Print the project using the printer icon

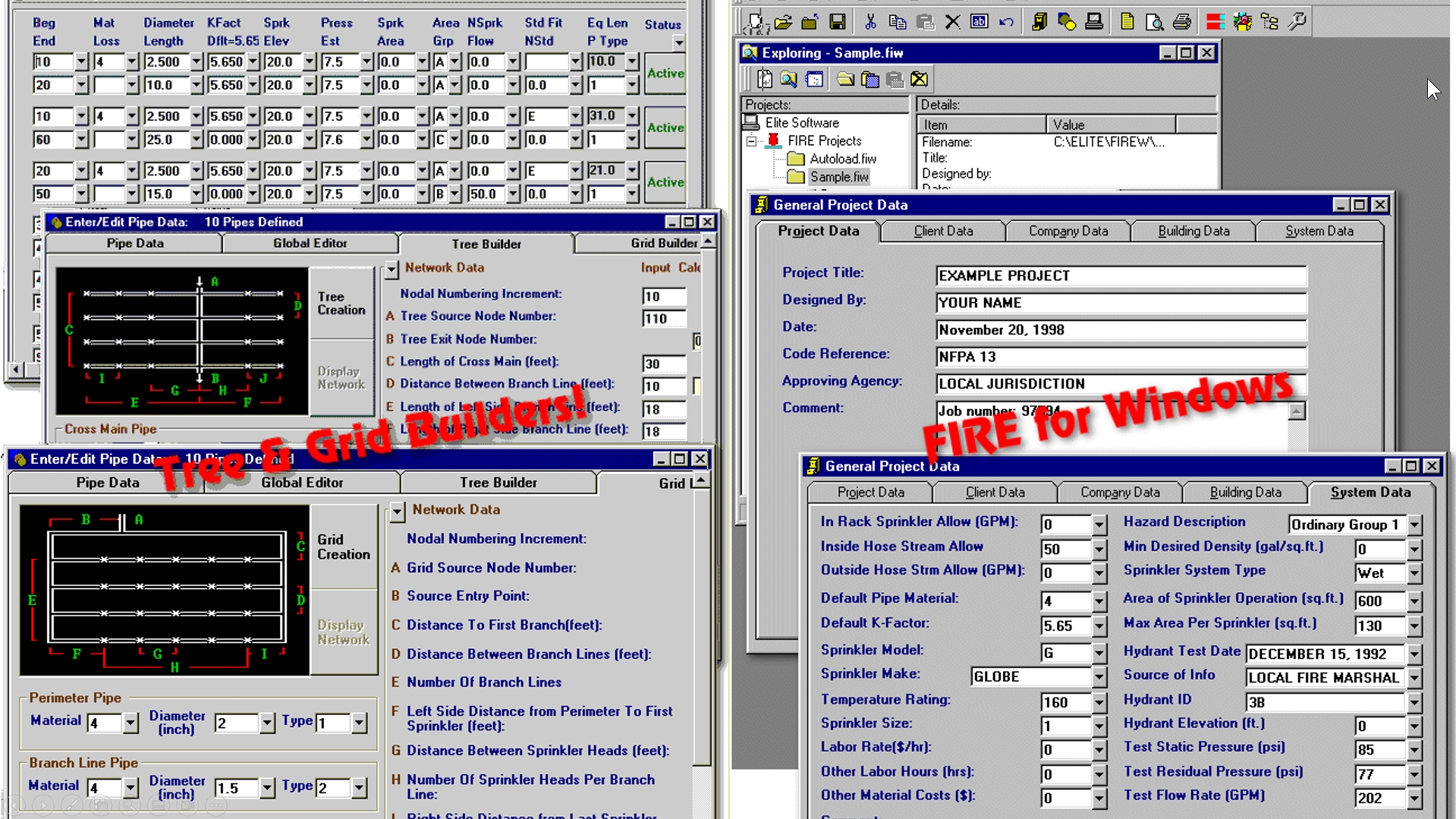[1181, 22]
